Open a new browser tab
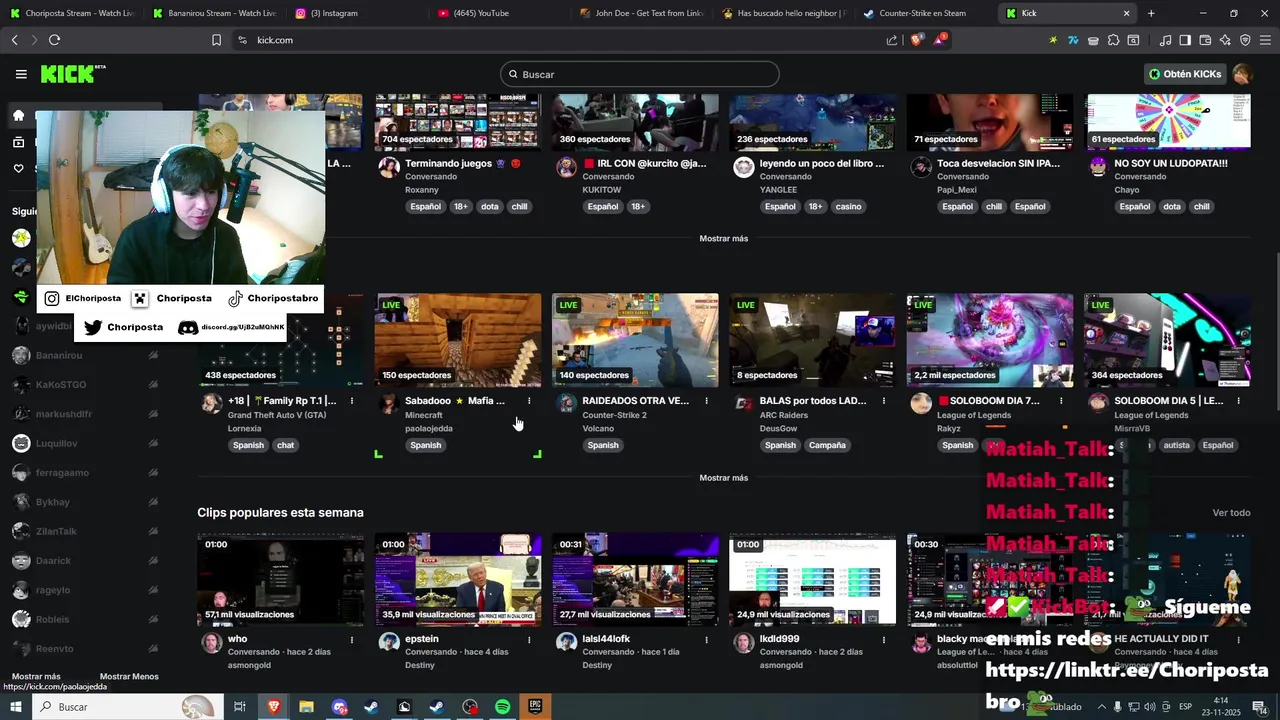 [1151, 13]
